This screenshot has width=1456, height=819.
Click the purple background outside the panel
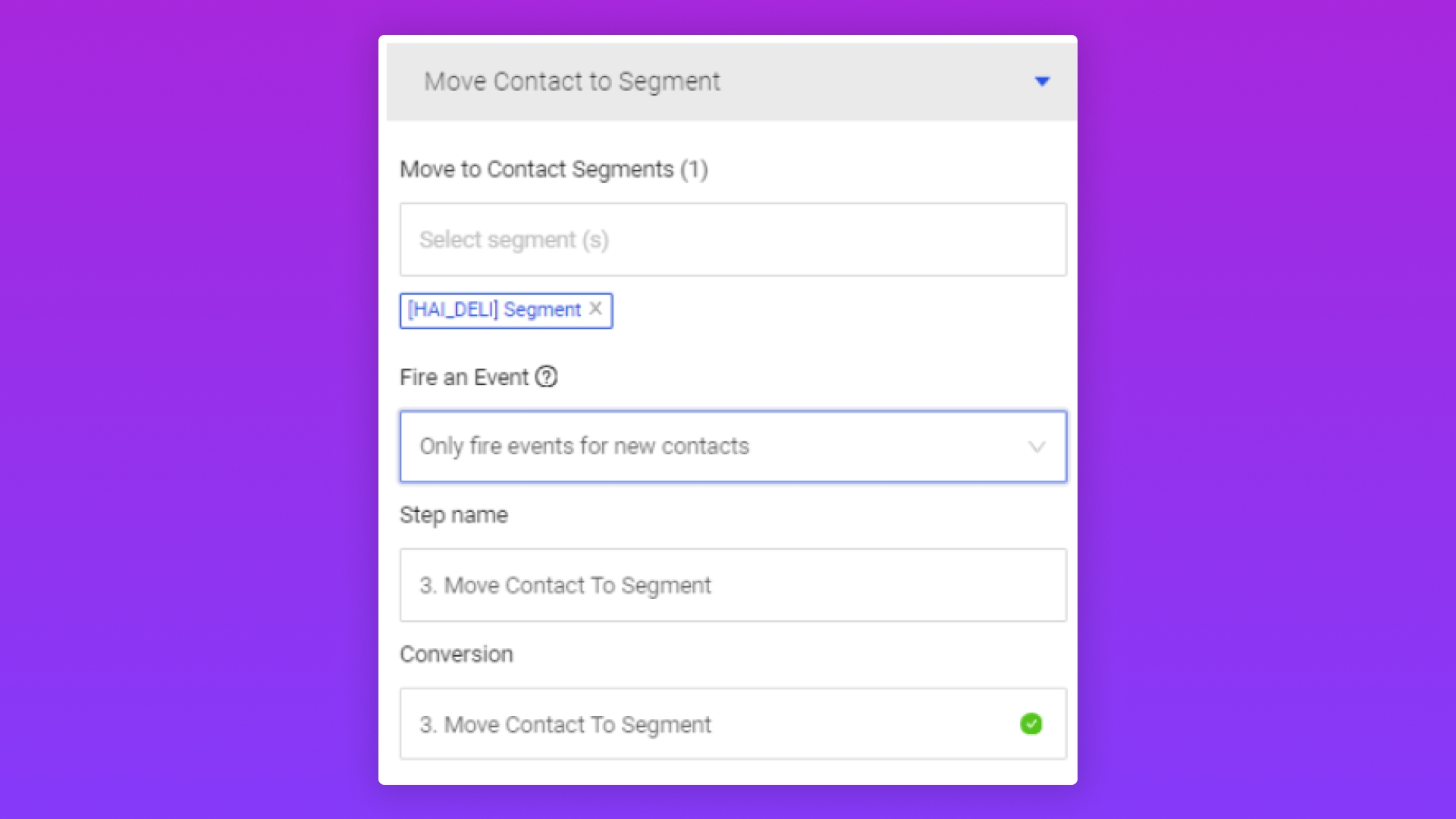[x=182, y=409]
